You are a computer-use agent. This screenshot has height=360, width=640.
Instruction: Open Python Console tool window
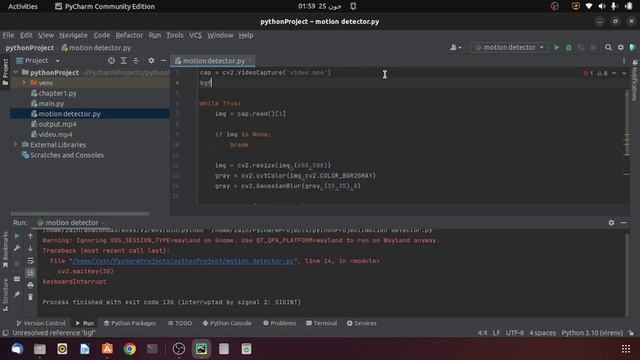227,323
